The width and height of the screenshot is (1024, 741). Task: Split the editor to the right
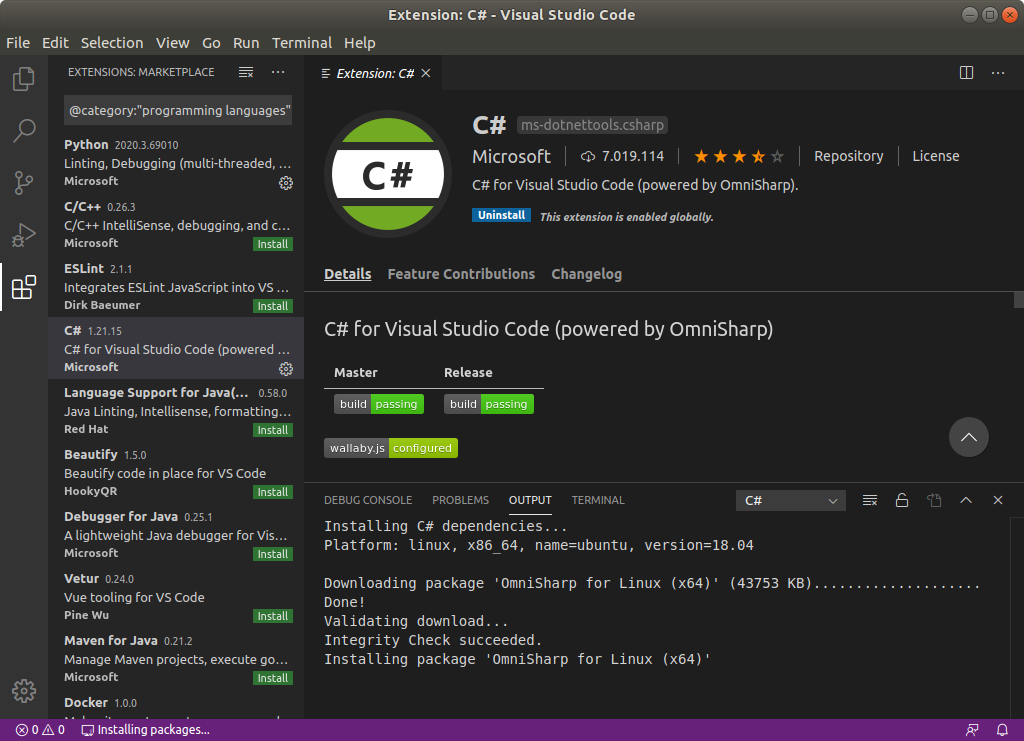point(967,72)
